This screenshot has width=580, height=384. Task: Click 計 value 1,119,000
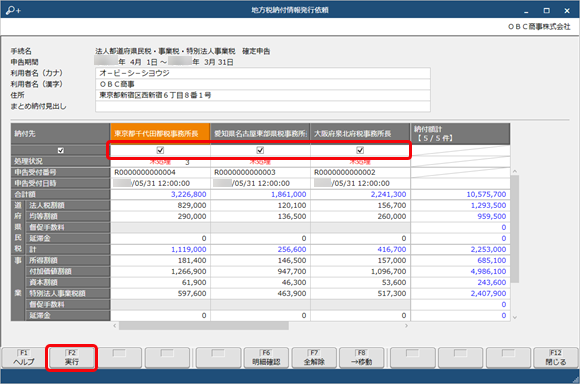[x=189, y=250]
